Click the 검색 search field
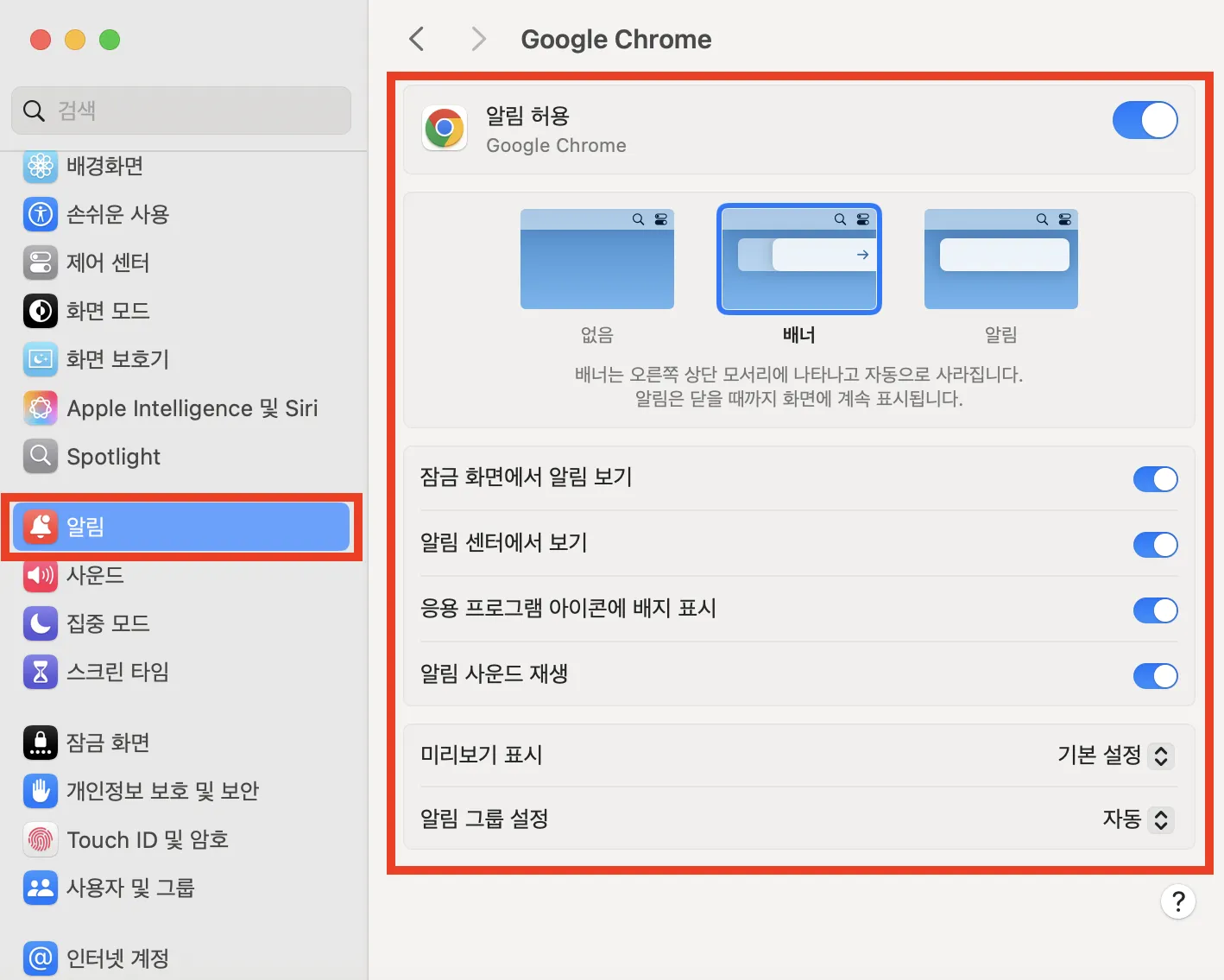Screen dimensions: 1224x980 coord(181,111)
